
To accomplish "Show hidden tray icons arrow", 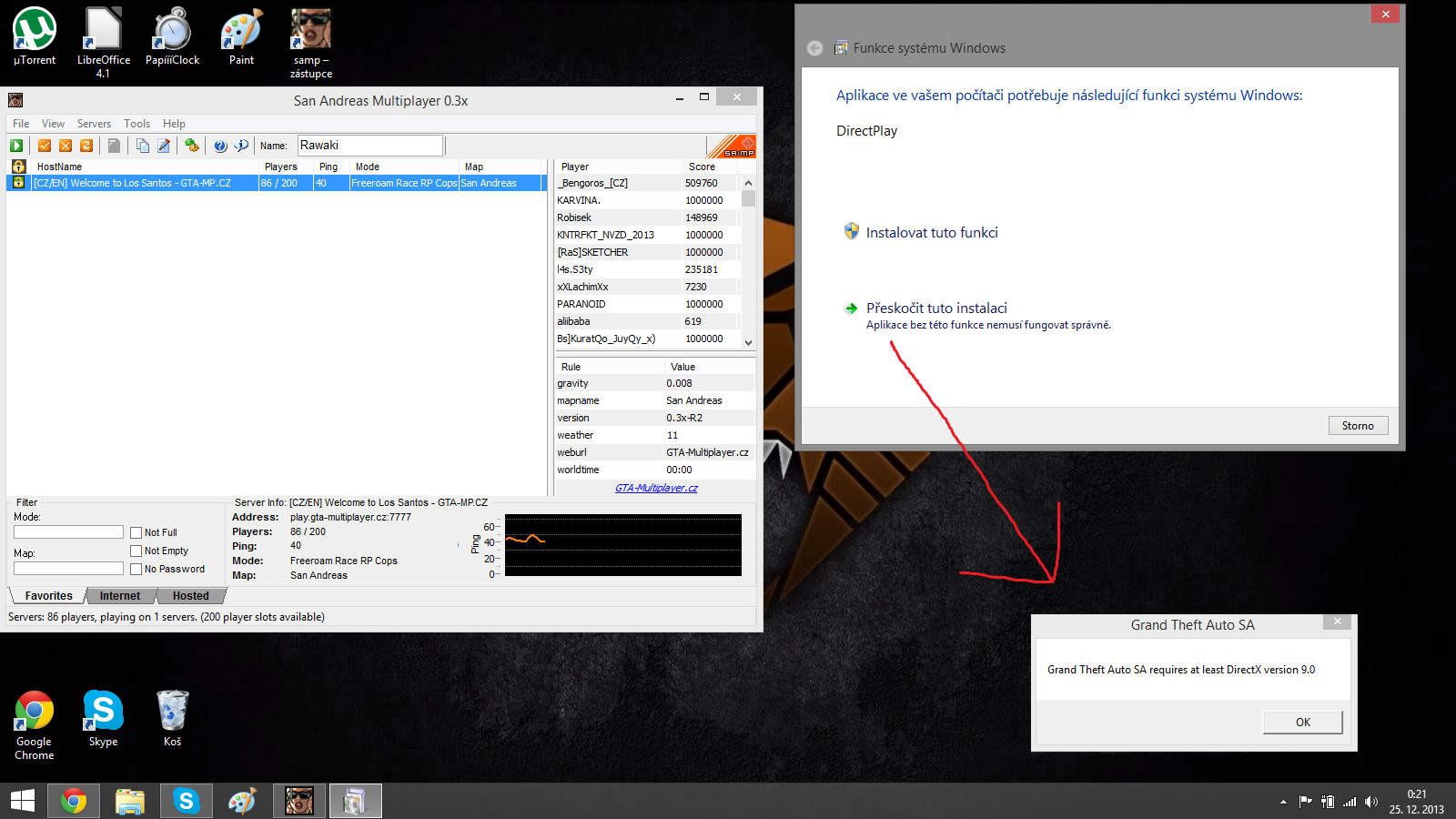I will click(x=1283, y=802).
